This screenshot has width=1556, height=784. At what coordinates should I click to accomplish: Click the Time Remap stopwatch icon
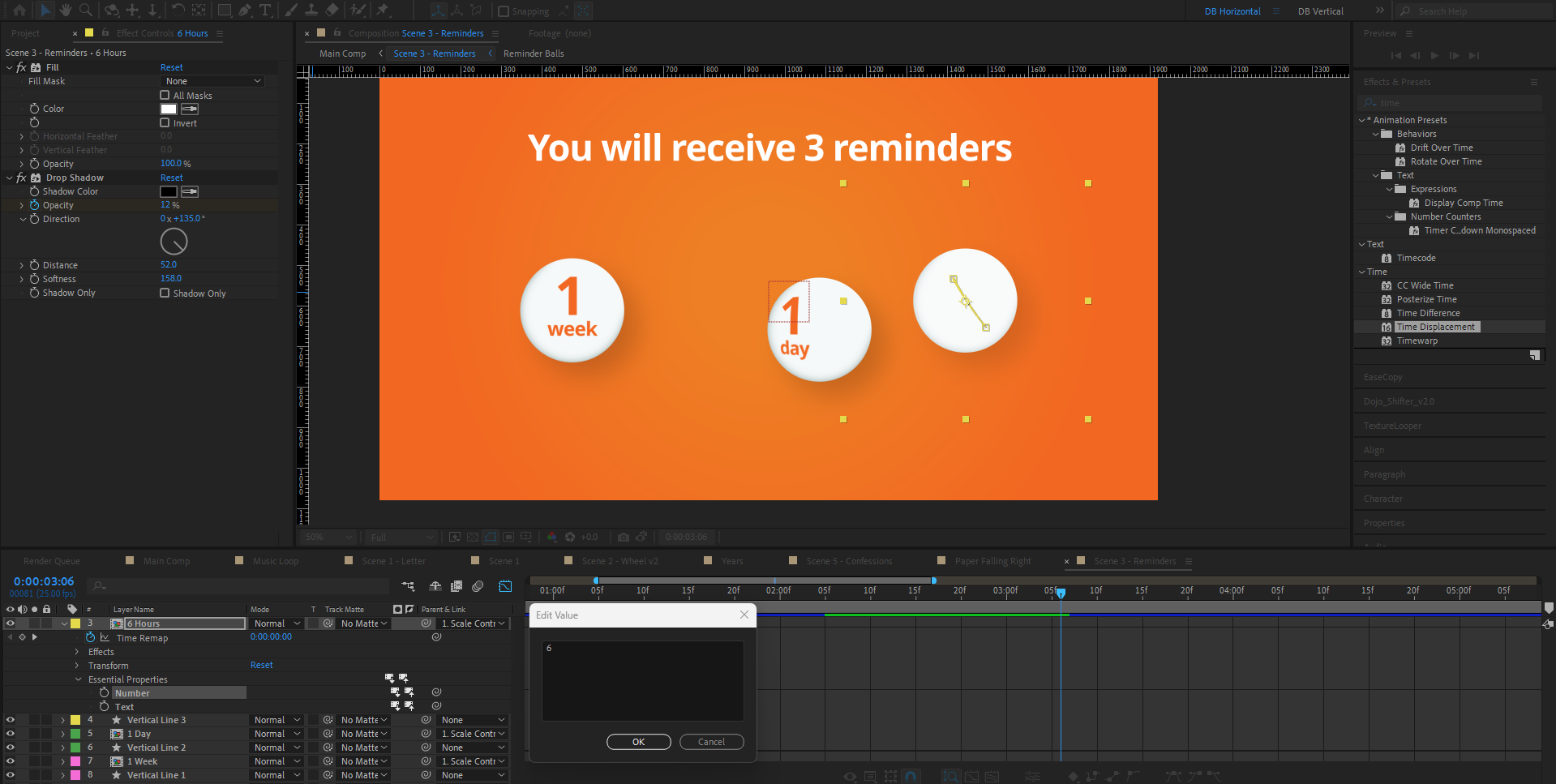(91, 638)
